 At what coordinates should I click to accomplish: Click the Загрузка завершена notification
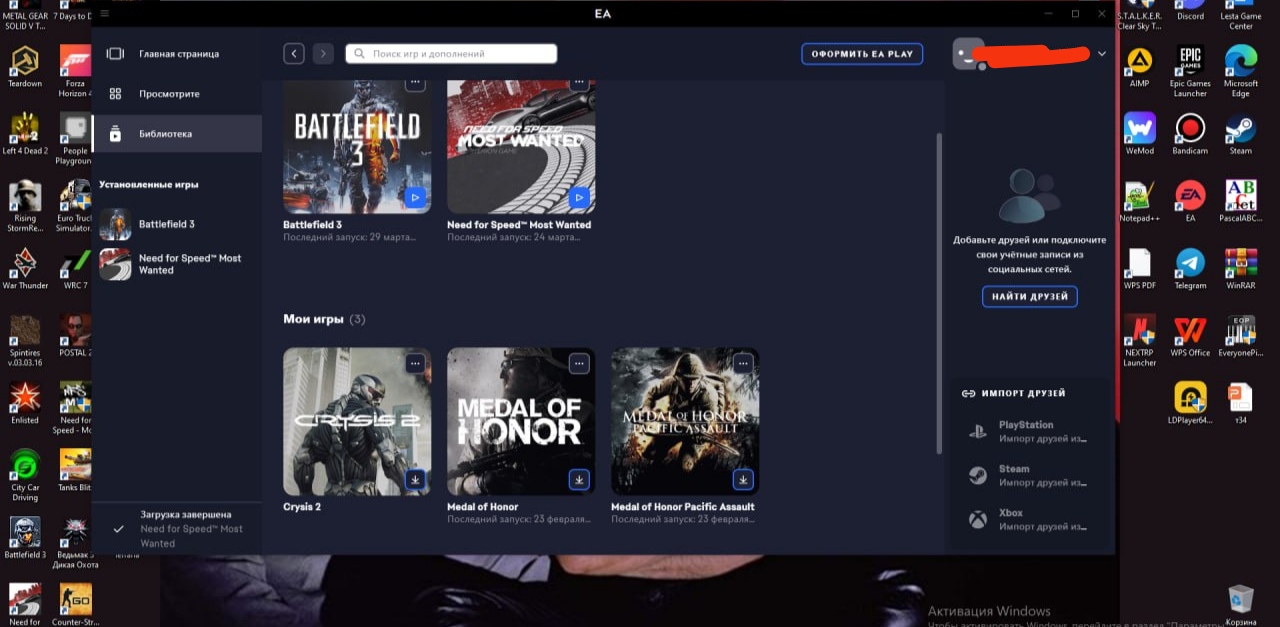(x=177, y=529)
